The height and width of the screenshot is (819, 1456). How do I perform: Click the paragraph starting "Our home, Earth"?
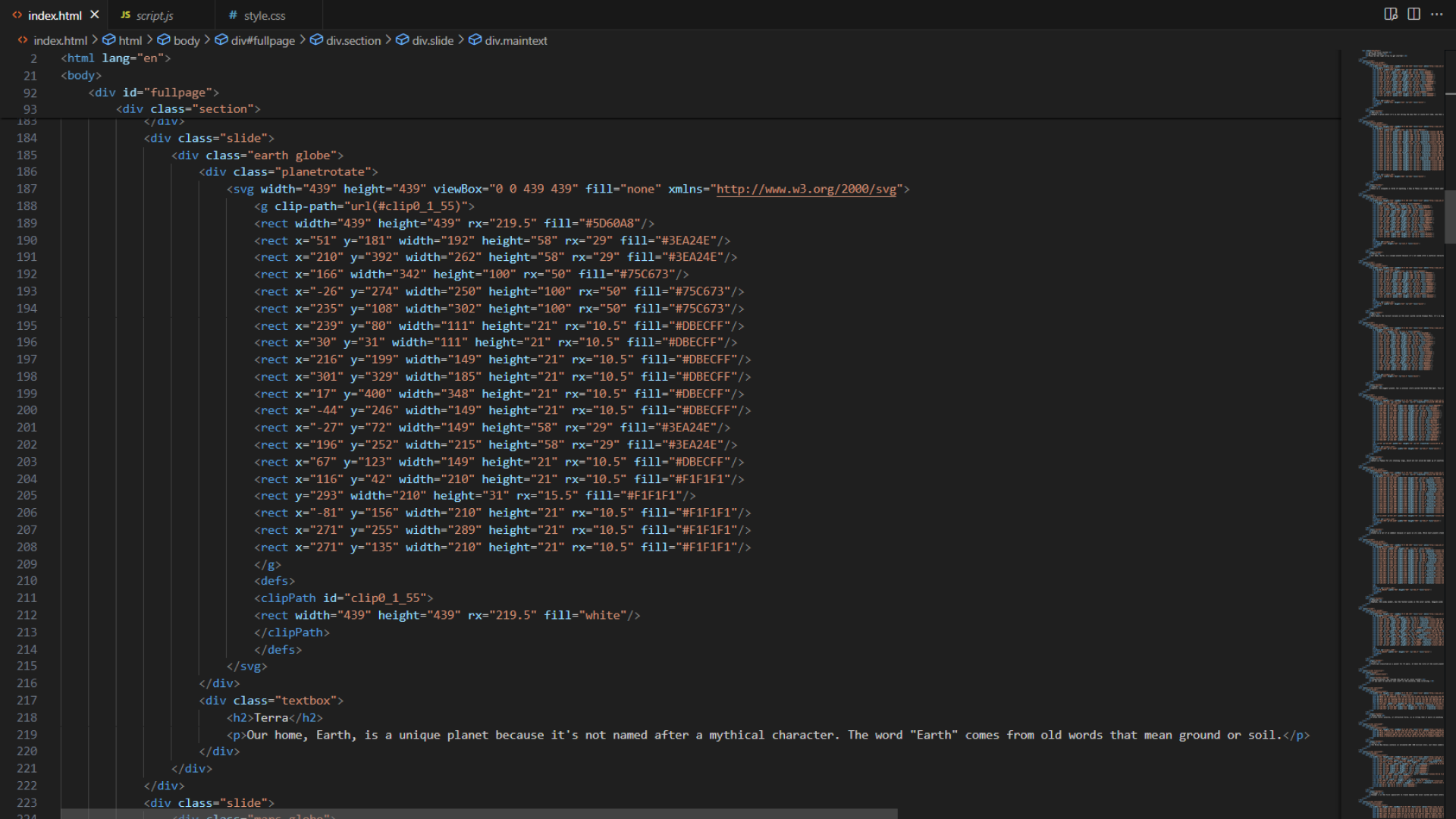(x=764, y=735)
